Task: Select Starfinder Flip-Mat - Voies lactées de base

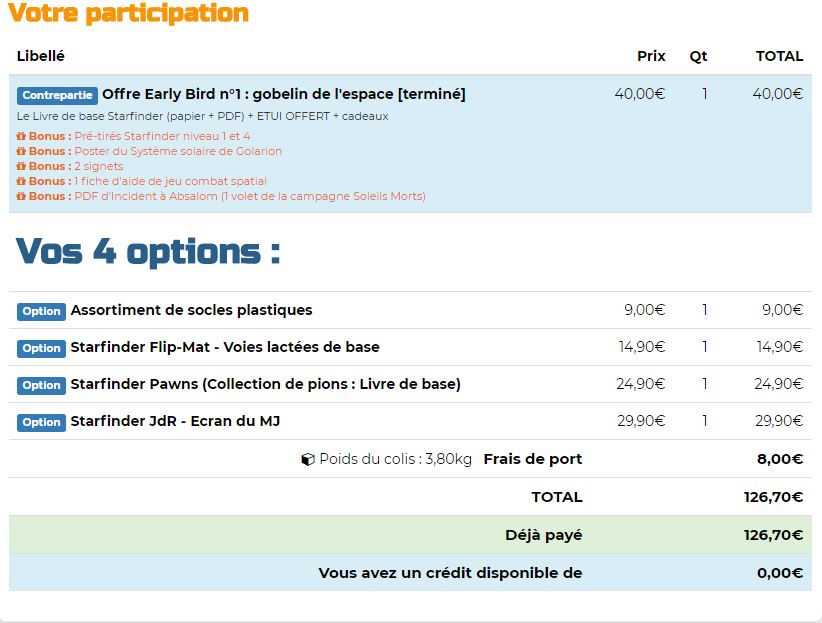Action: 225,347
